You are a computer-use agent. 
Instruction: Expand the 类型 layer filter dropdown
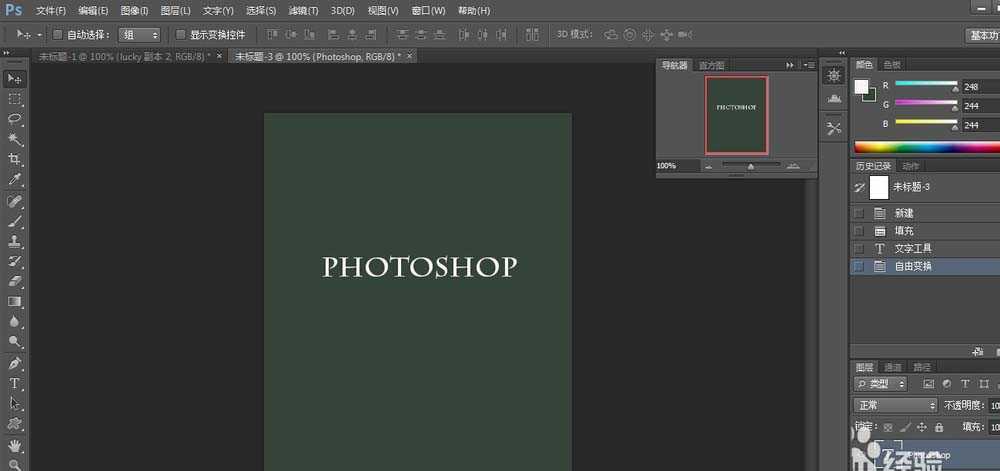pos(880,384)
